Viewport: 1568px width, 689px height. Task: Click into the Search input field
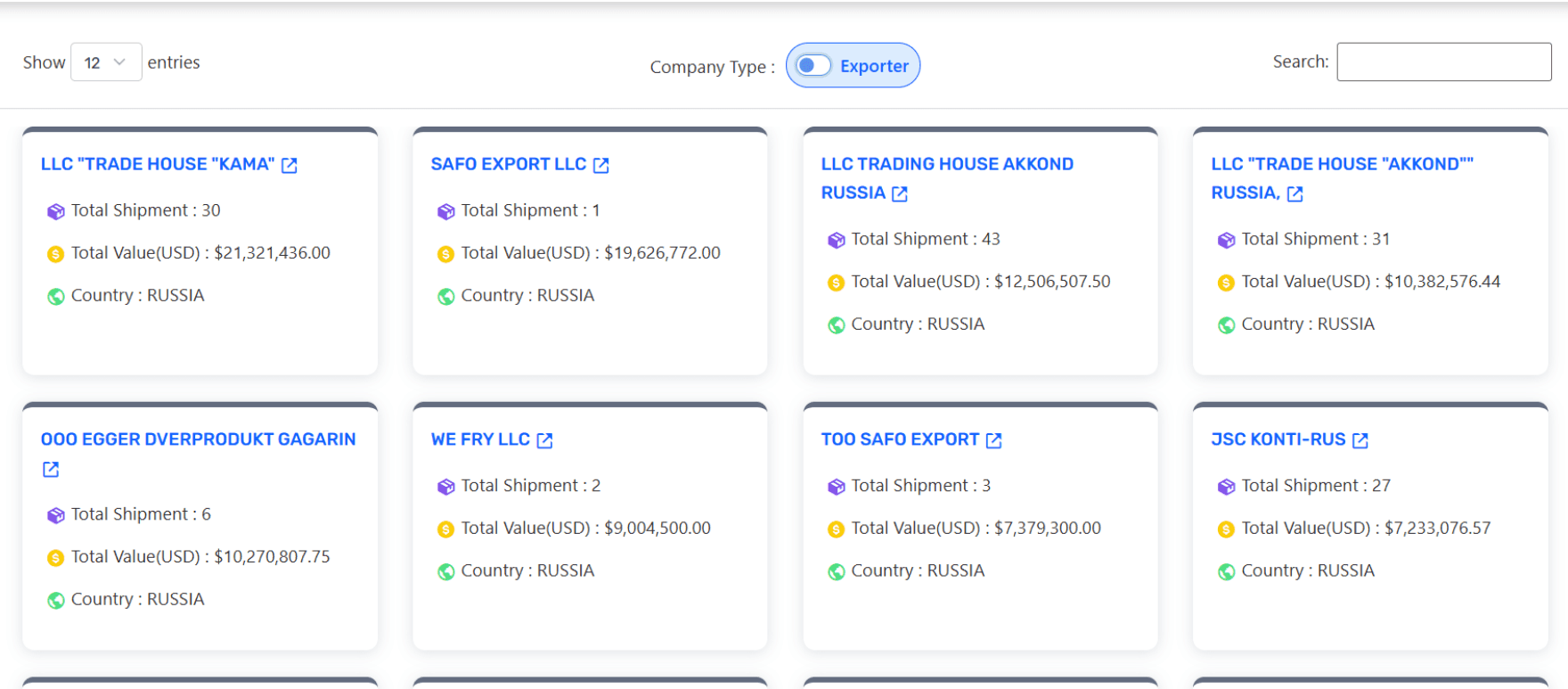(1443, 62)
